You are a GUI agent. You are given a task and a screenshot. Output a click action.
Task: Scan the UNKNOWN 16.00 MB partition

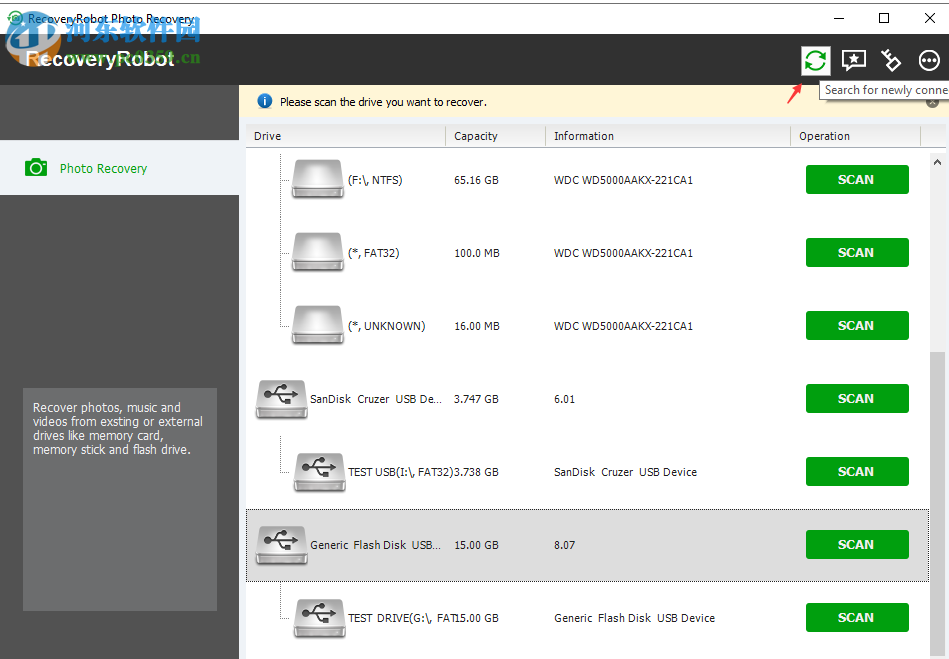(857, 326)
